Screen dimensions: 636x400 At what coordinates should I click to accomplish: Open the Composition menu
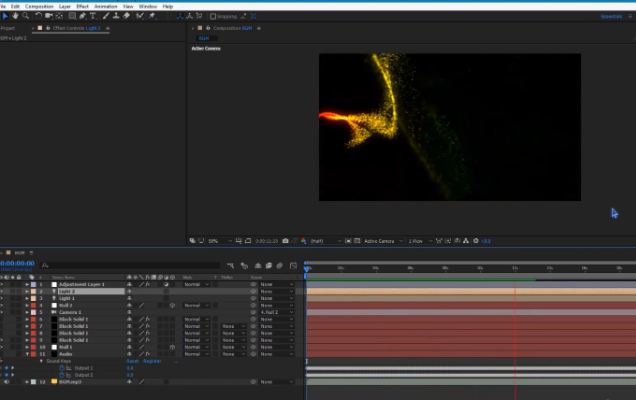pyautogui.click(x=39, y=6)
